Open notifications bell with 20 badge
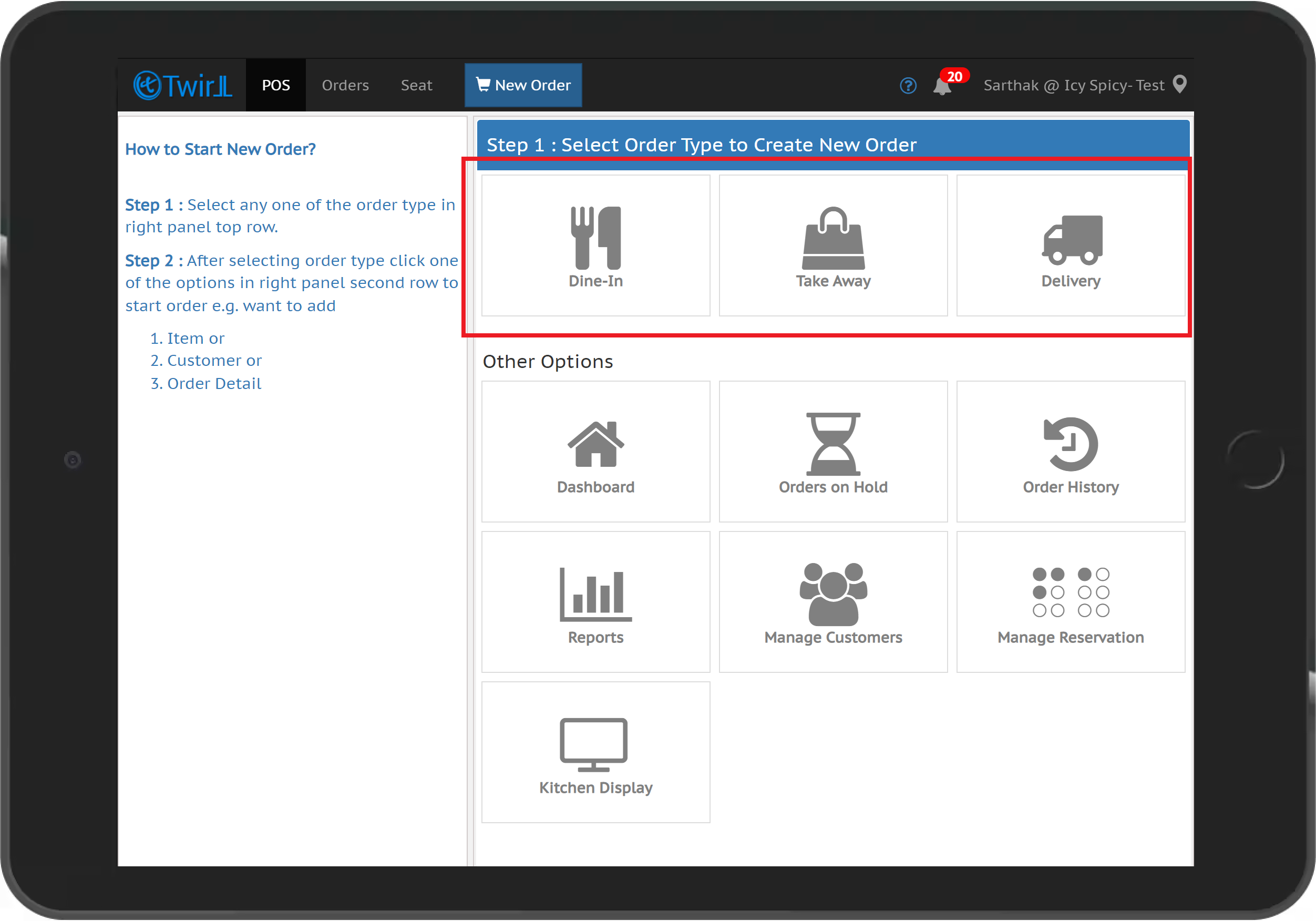The image size is (1316, 921). pos(943,86)
